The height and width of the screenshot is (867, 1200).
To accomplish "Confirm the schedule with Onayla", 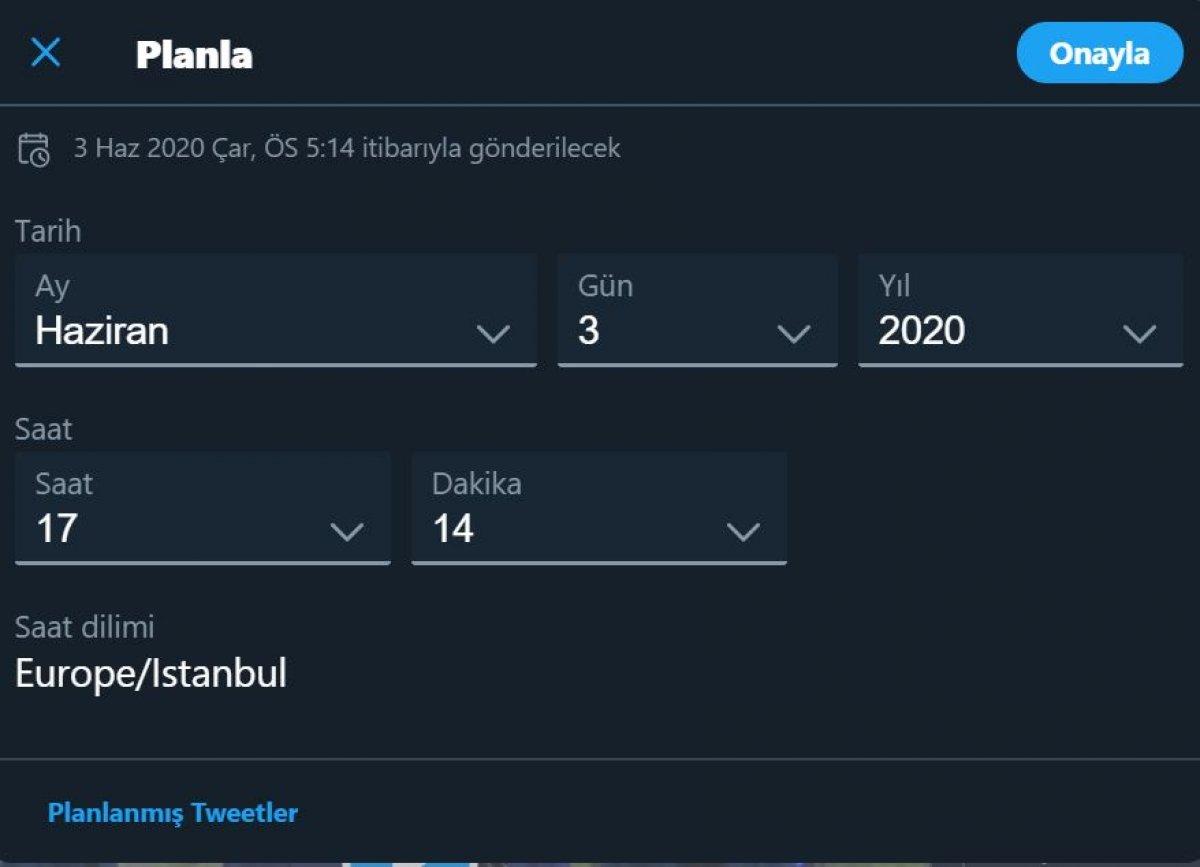I will tap(1099, 54).
